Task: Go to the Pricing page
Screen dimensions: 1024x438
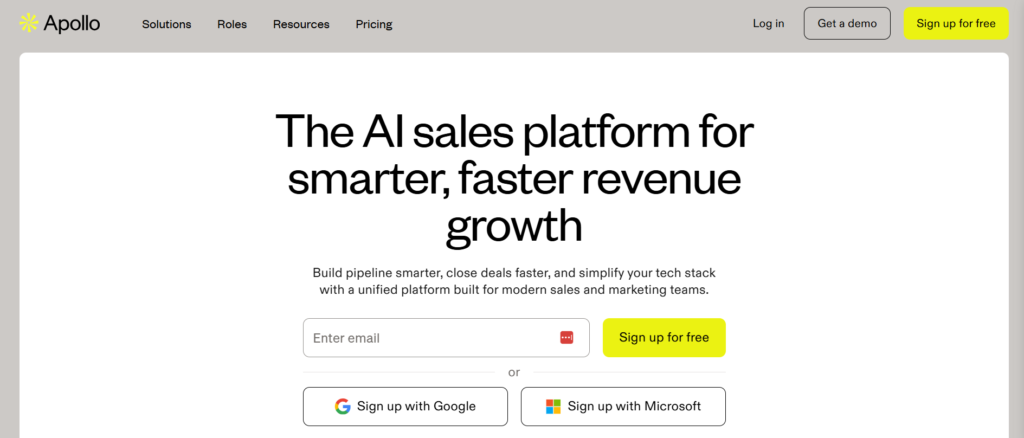Action: coord(374,24)
